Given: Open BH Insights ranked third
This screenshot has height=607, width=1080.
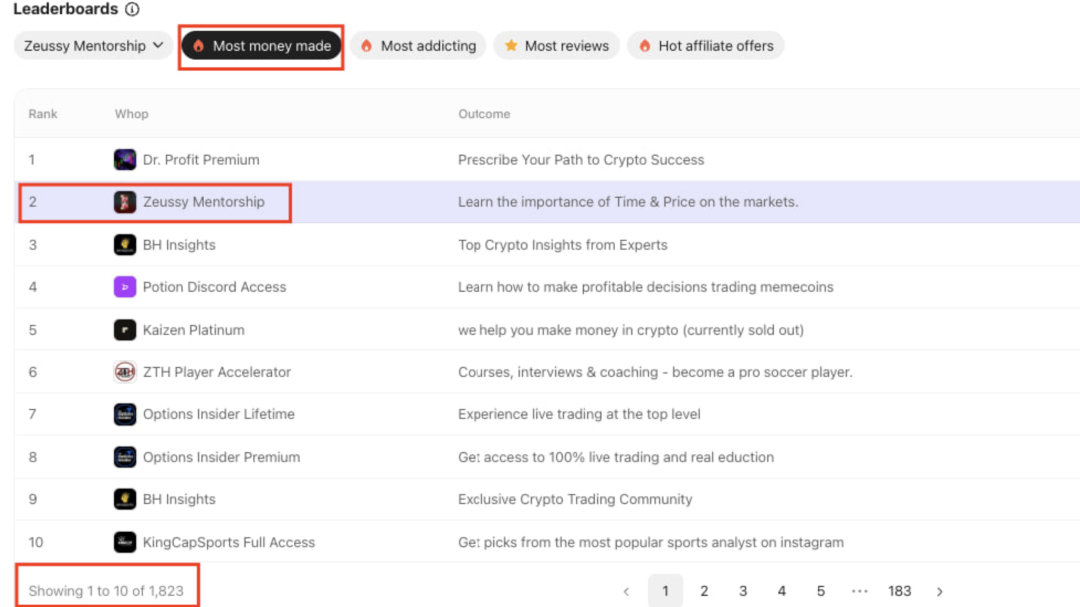Looking at the screenshot, I should click(x=179, y=245).
